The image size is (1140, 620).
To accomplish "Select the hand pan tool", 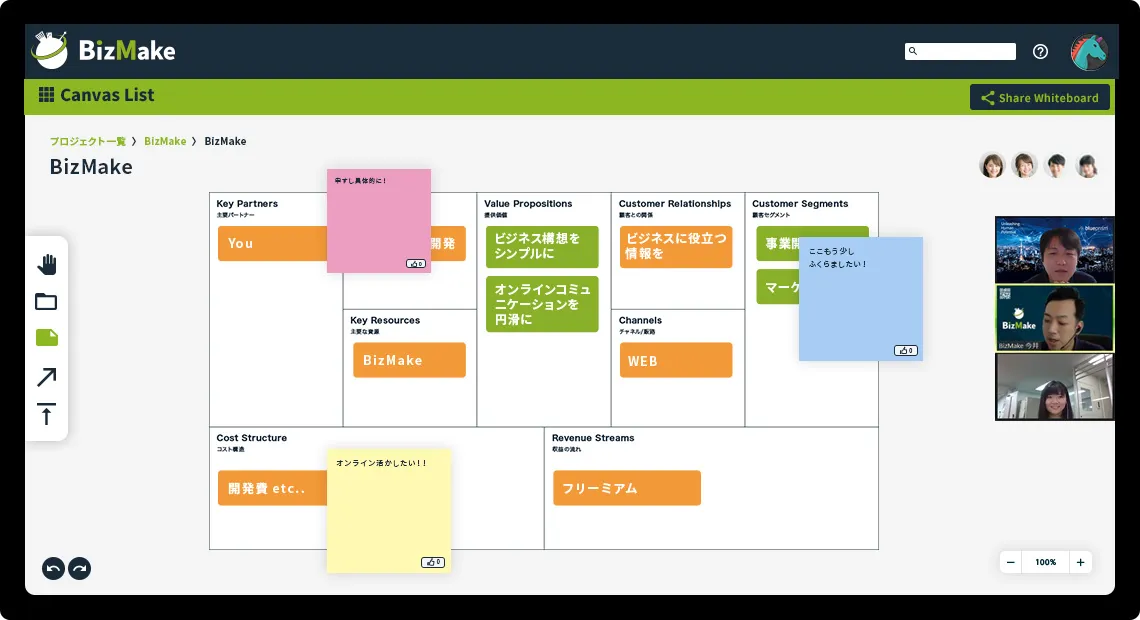I will pos(47,265).
